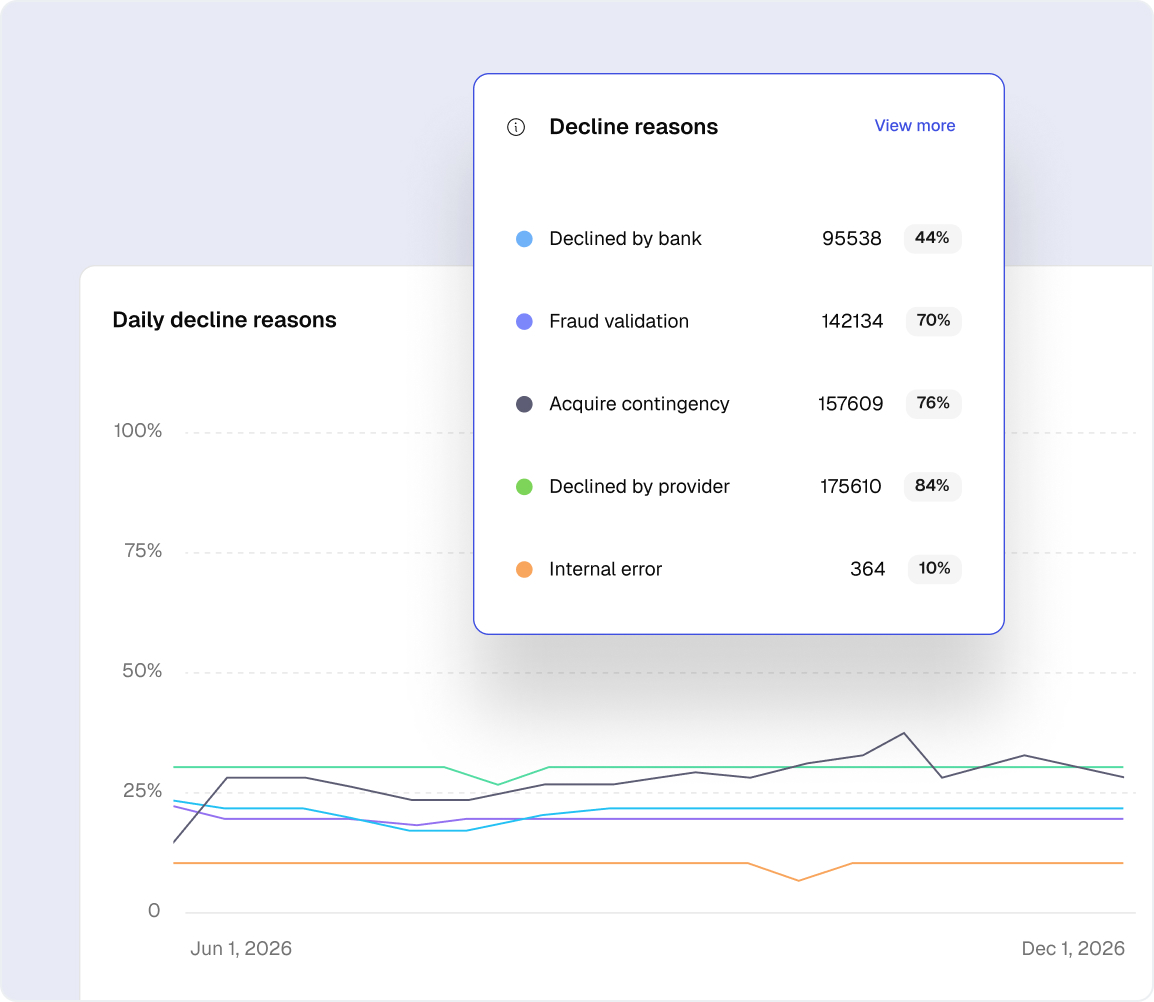The width and height of the screenshot is (1154, 1002).
Task: Click the dark Acquire contingency dot
Action: 524,404
